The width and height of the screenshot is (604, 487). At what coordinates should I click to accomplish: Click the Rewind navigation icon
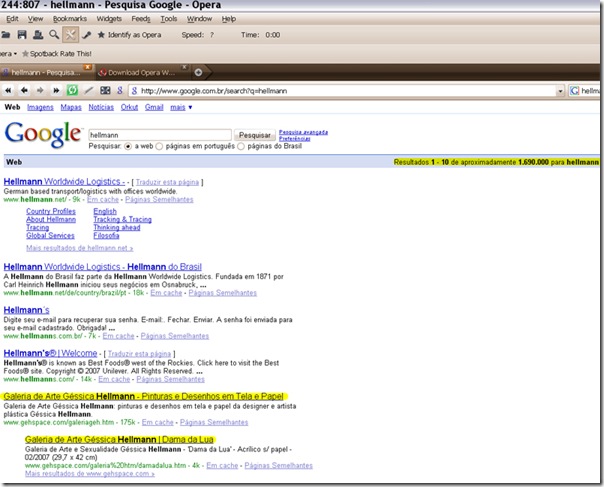(x=8, y=91)
